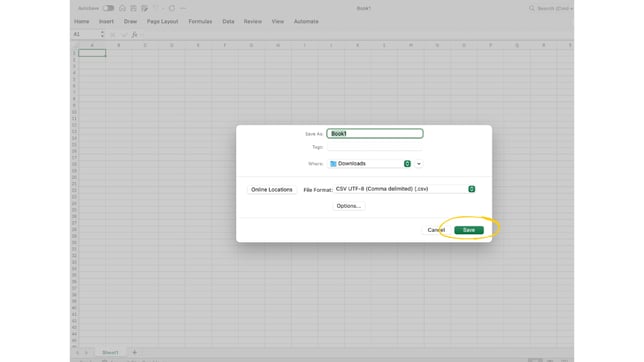The width and height of the screenshot is (644, 362).
Task: Click the formula bar confirm checkmark icon
Action: (x=124, y=35)
